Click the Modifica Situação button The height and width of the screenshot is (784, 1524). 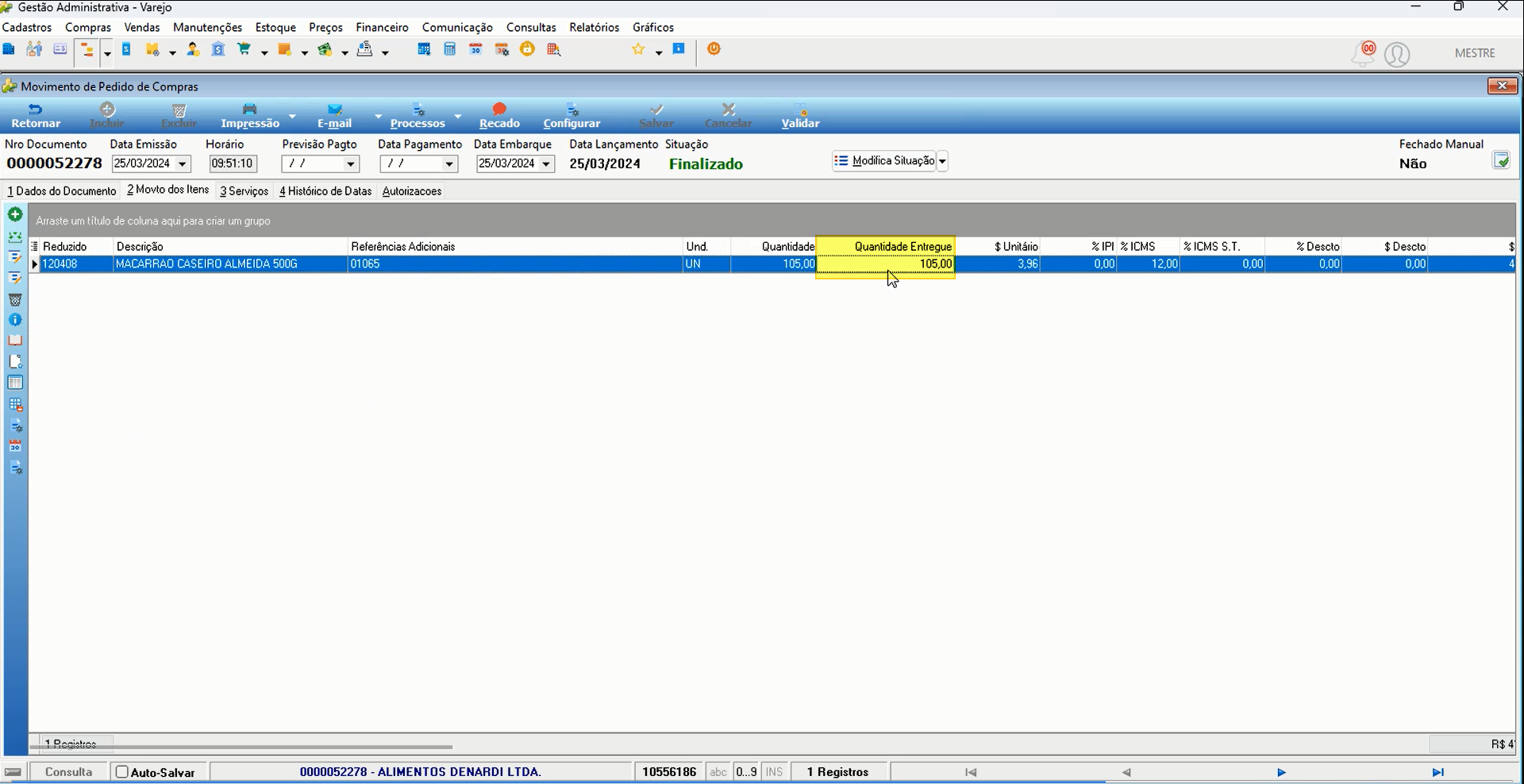(x=884, y=161)
